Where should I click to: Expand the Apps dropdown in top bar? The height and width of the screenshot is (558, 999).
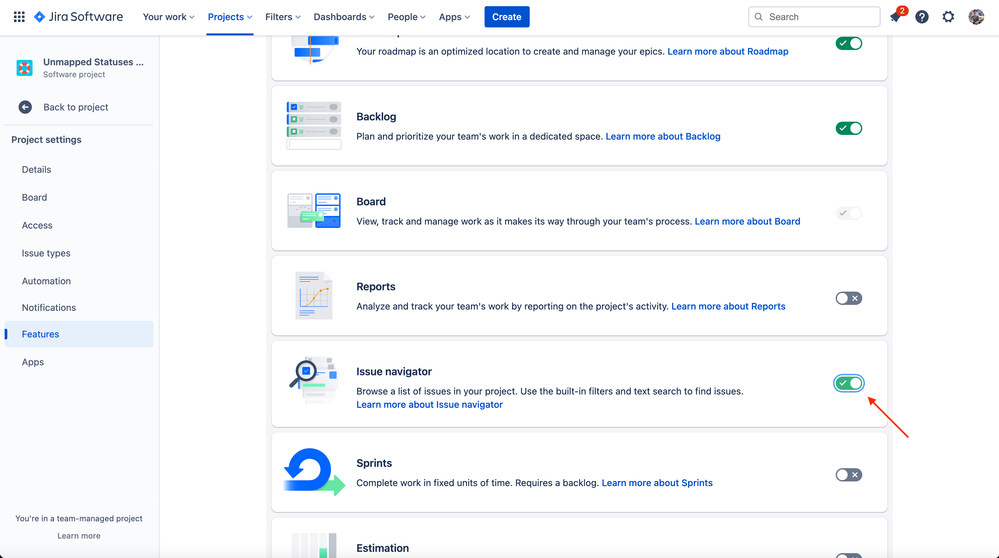click(x=454, y=17)
